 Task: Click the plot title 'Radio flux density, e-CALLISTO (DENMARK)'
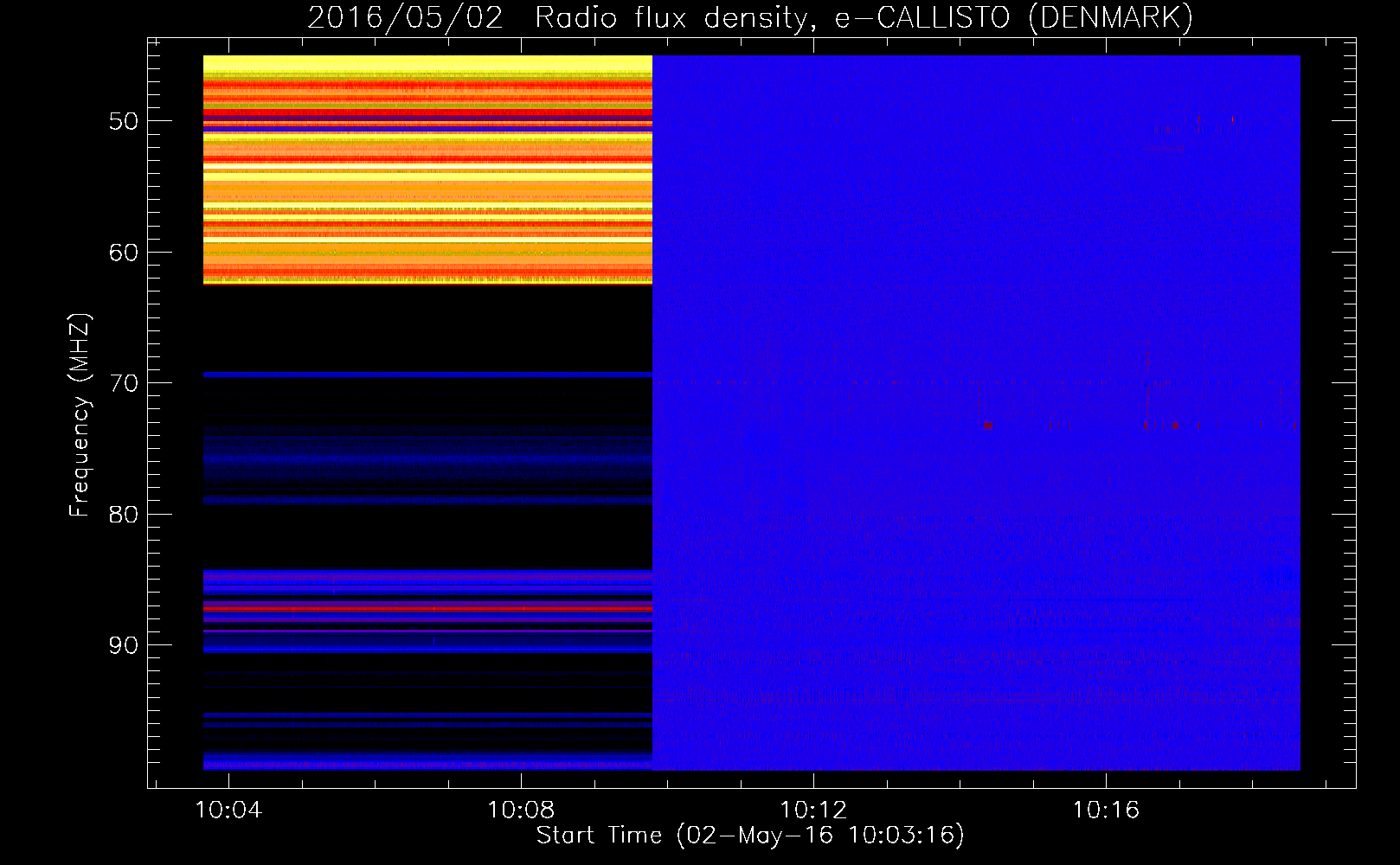click(x=864, y=17)
